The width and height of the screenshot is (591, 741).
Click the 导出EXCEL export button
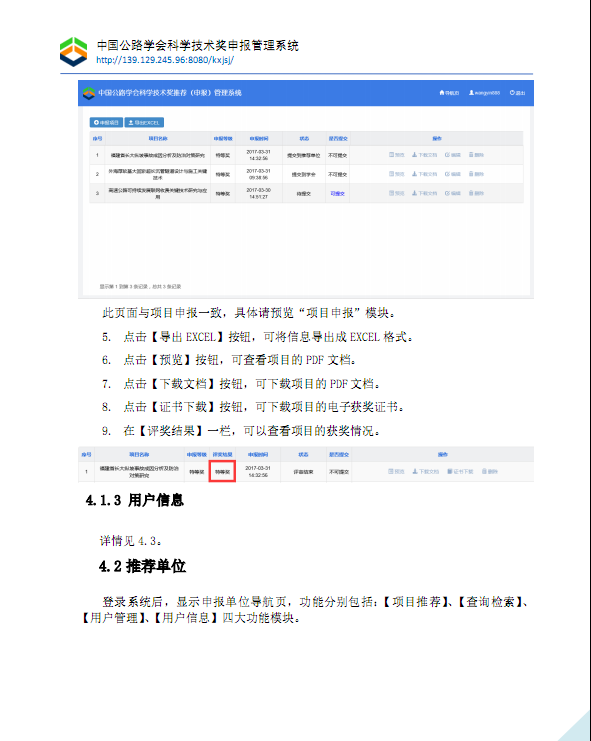(x=144, y=122)
